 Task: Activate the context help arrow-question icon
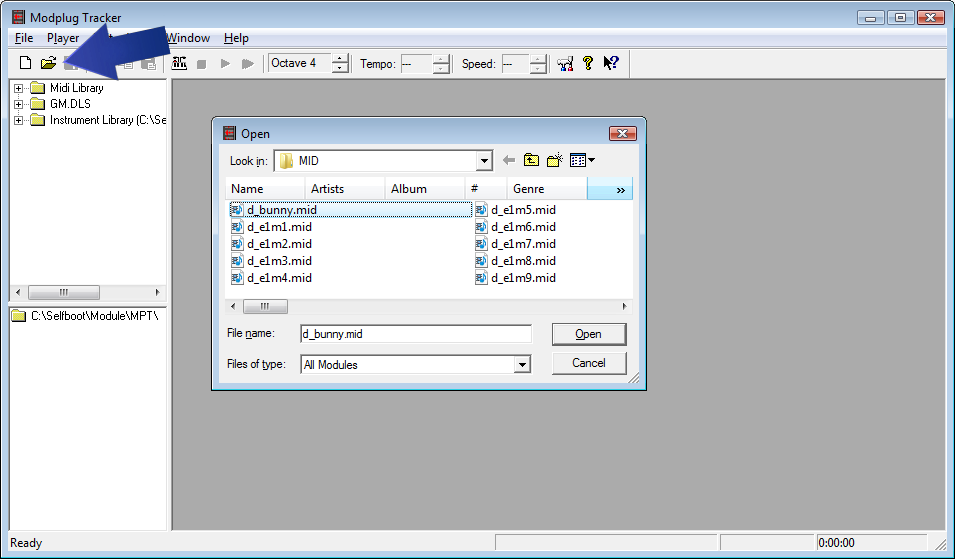pos(611,63)
